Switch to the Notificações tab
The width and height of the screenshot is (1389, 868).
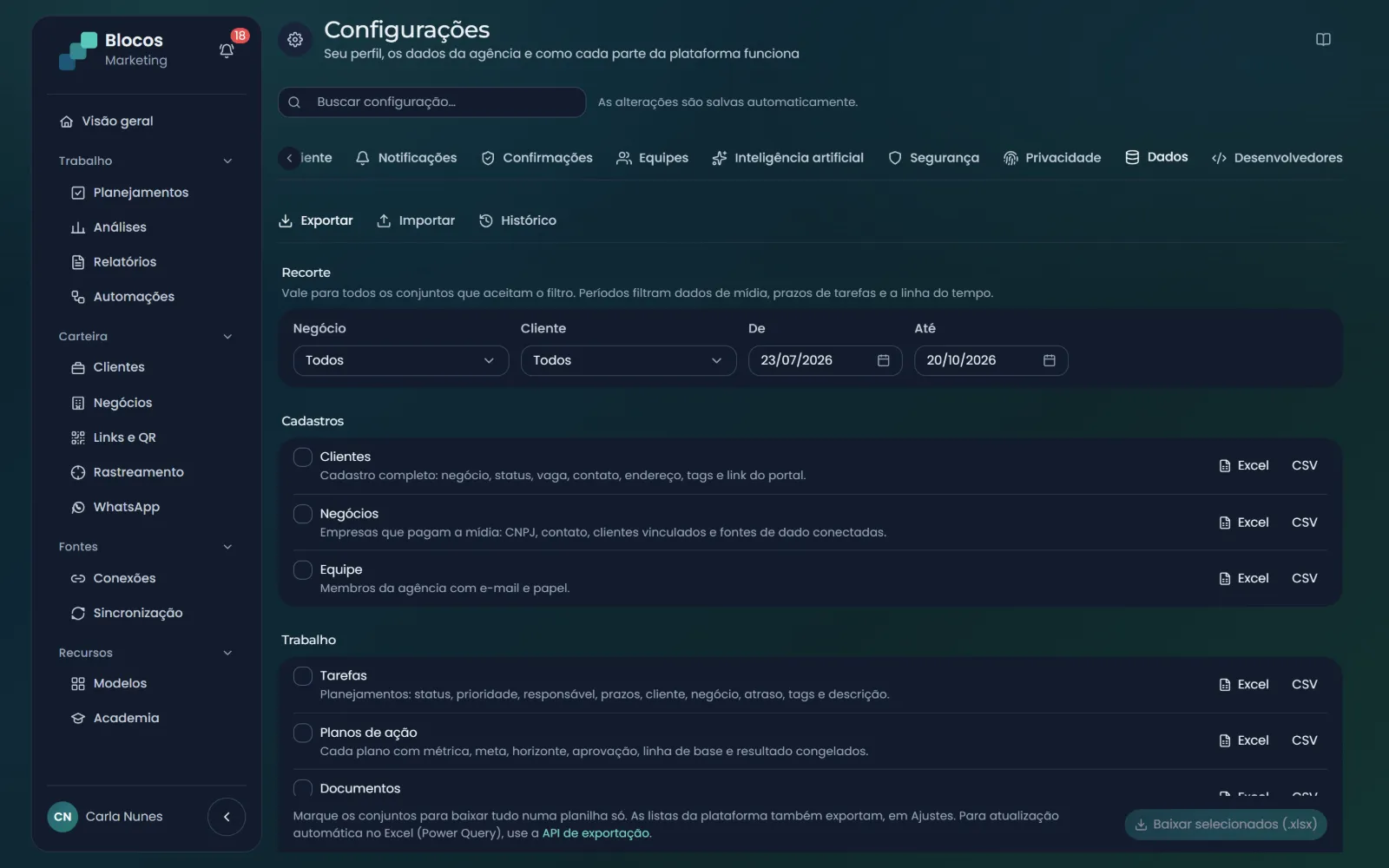406,158
